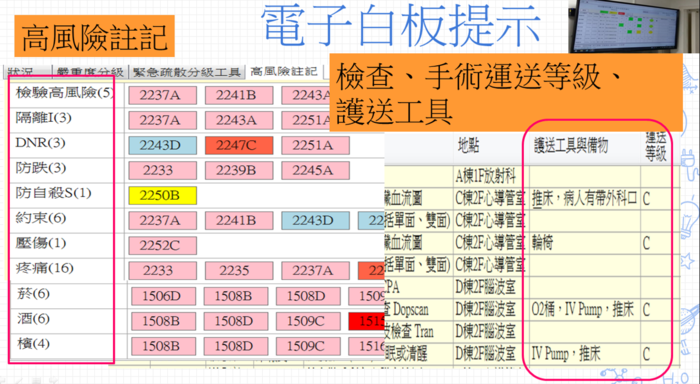
Task: Open the 緊急疏散分級工具 tab
Action: tap(187, 72)
